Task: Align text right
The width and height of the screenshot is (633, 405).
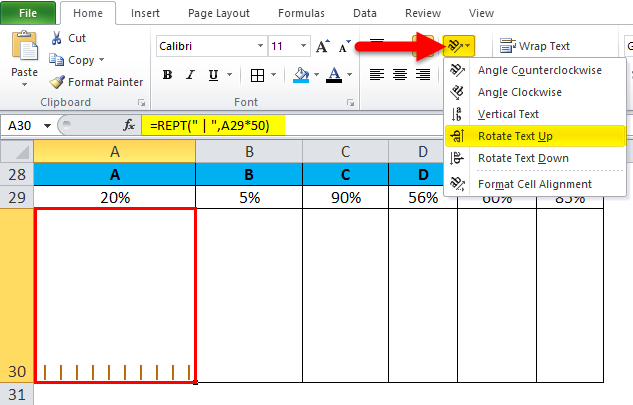Action: click(x=423, y=75)
